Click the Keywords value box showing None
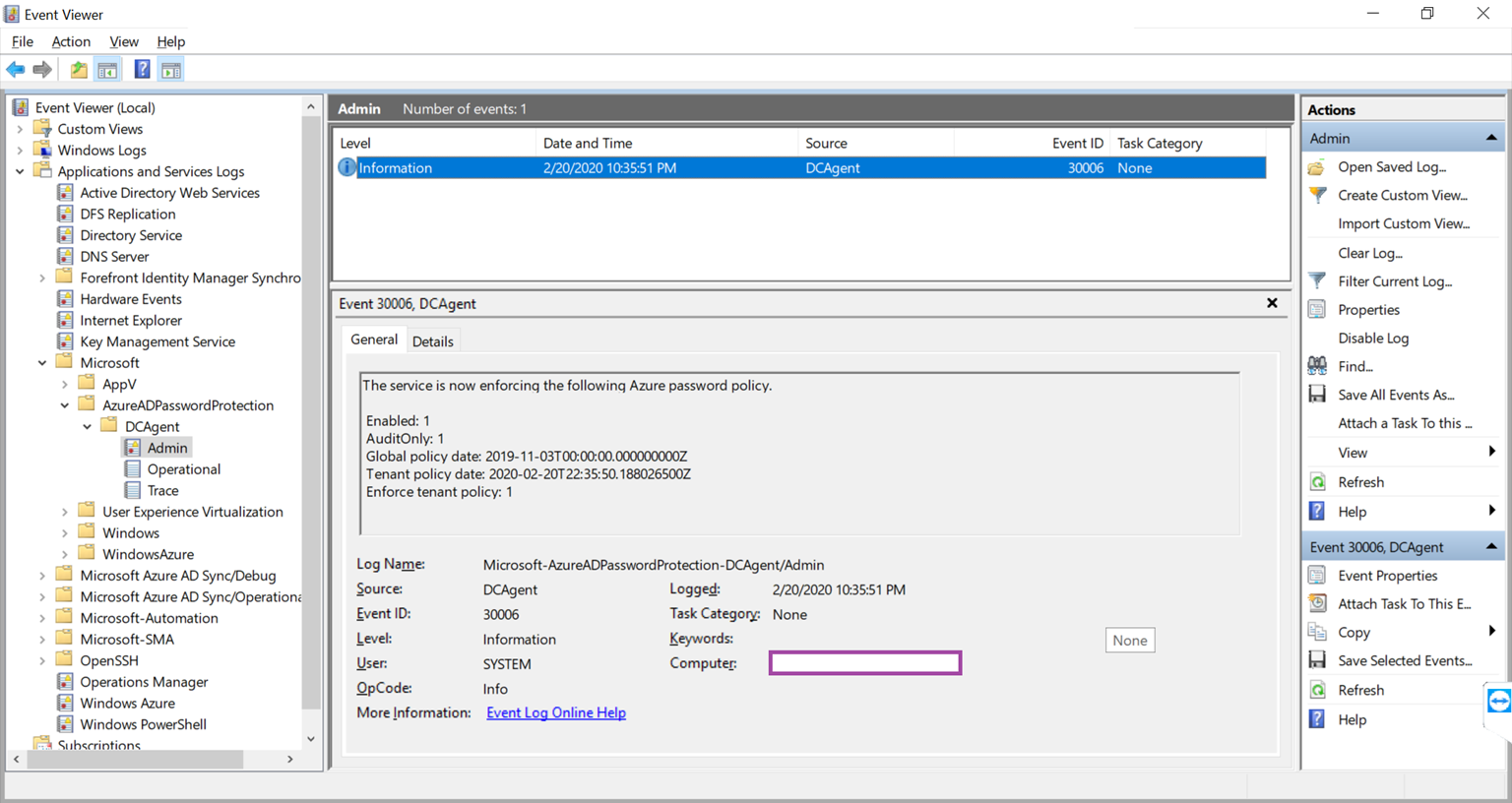This screenshot has height=803, width=1512. [1130, 640]
